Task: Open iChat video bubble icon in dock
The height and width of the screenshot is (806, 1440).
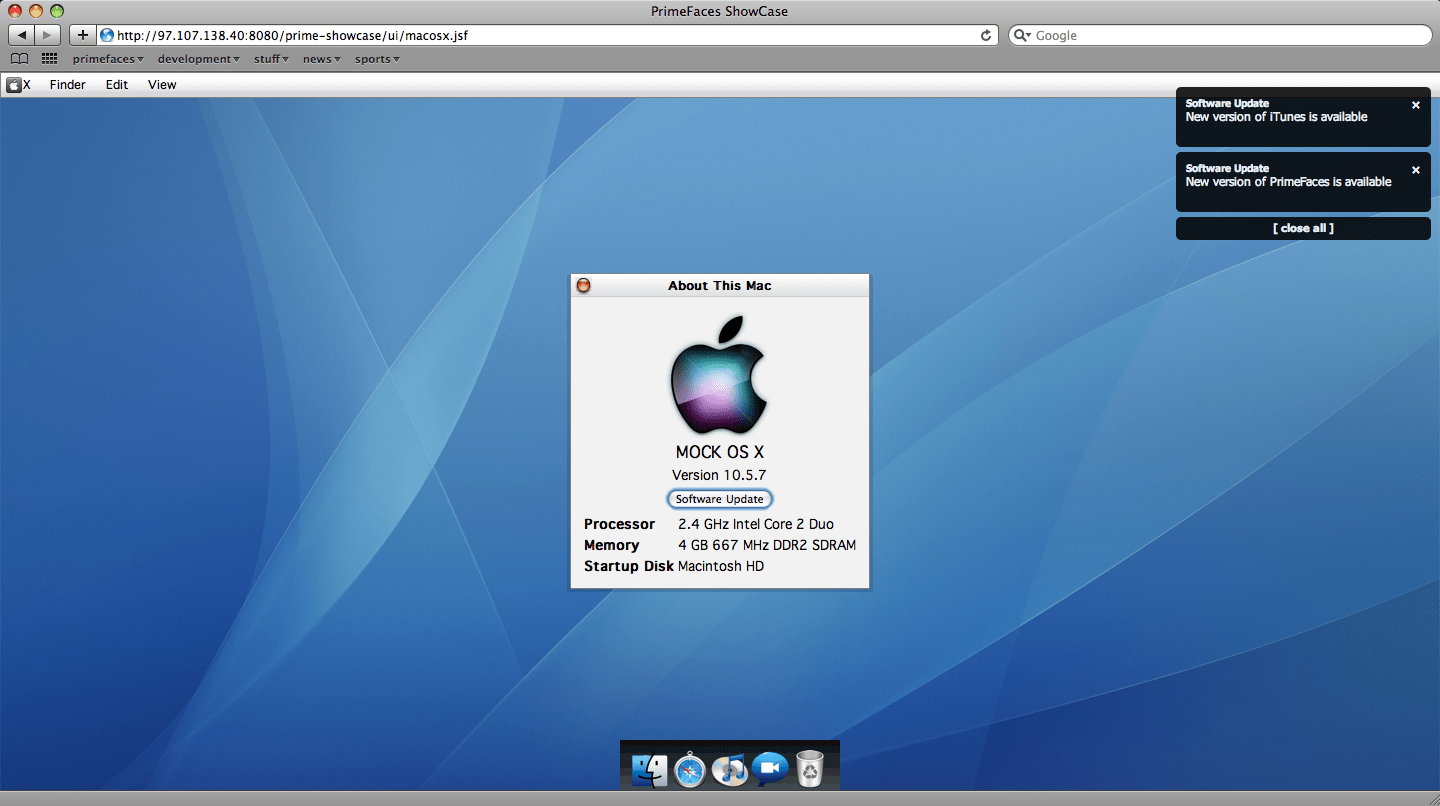Action: (x=770, y=769)
